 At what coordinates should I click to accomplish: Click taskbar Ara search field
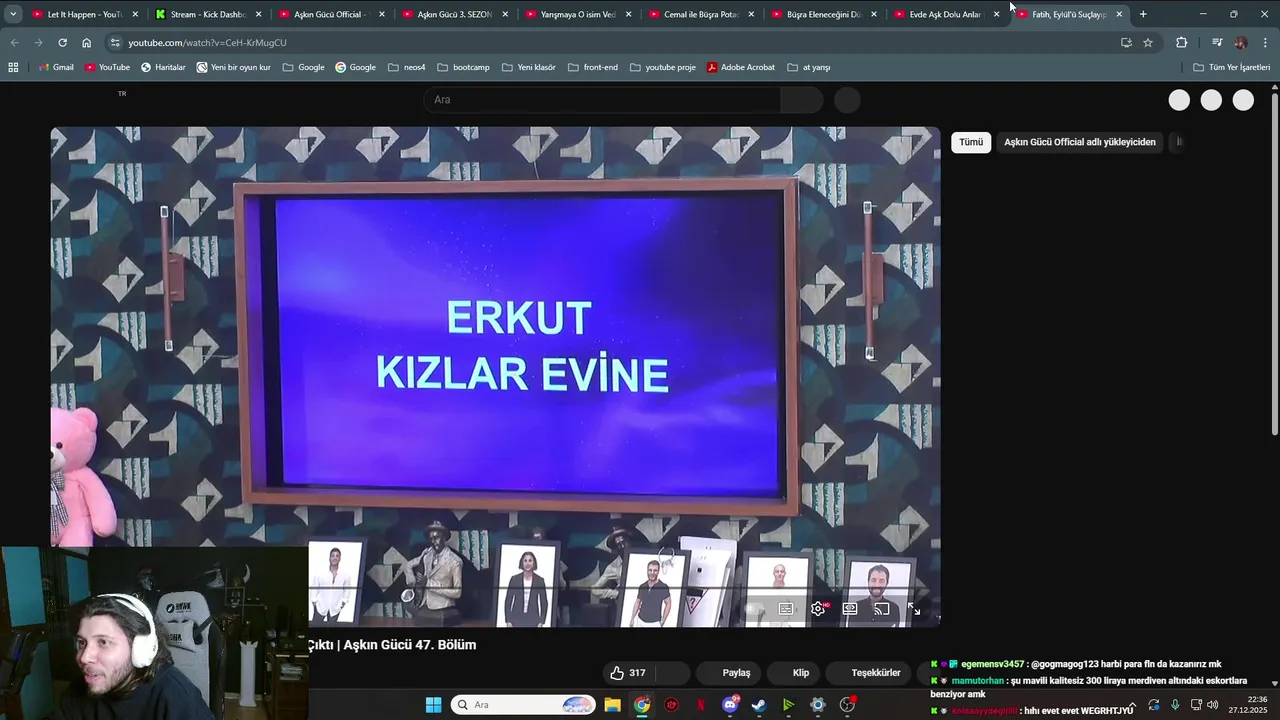click(x=523, y=705)
